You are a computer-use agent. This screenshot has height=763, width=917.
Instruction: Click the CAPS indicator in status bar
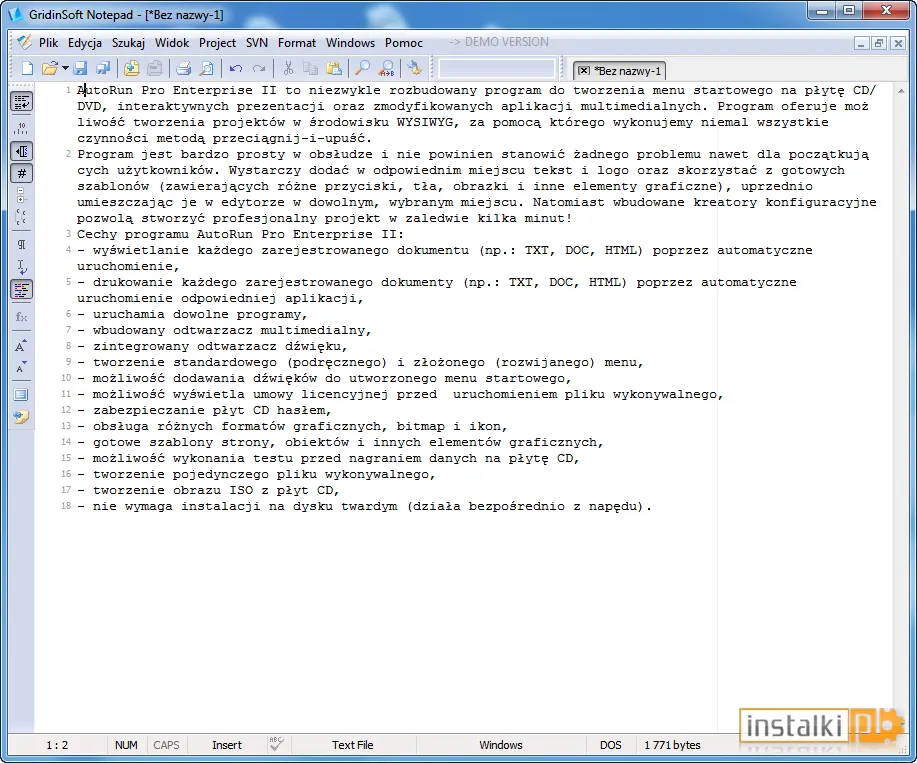(166, 745)
